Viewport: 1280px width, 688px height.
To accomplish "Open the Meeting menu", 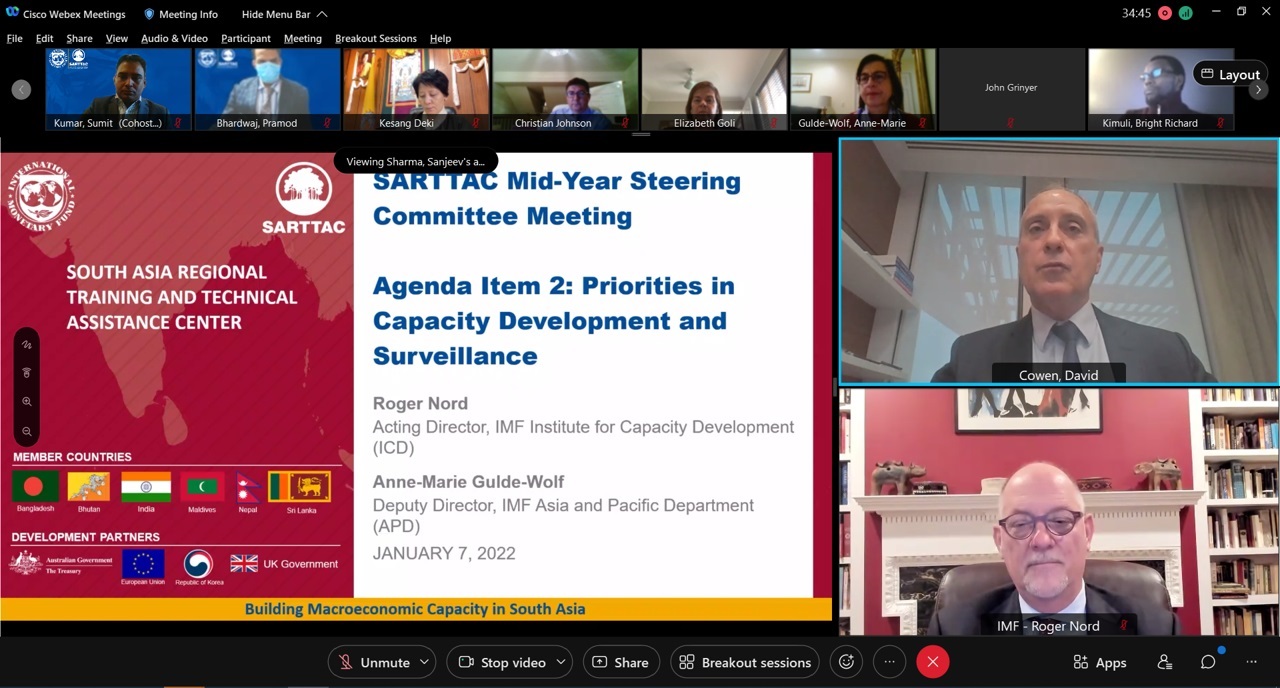I will coord(303,38).
